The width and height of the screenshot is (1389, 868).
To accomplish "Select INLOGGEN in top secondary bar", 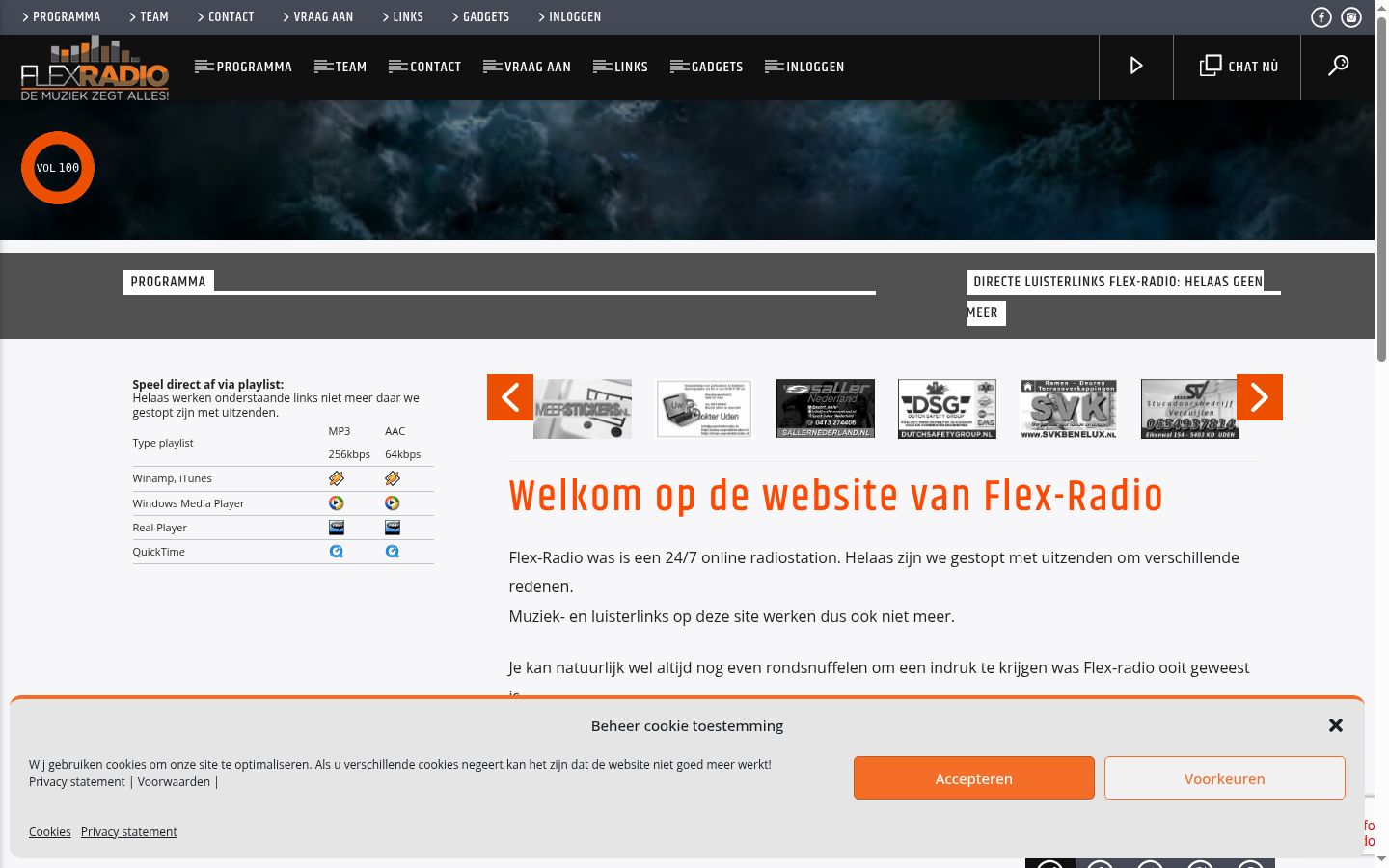I will [570, 17].
